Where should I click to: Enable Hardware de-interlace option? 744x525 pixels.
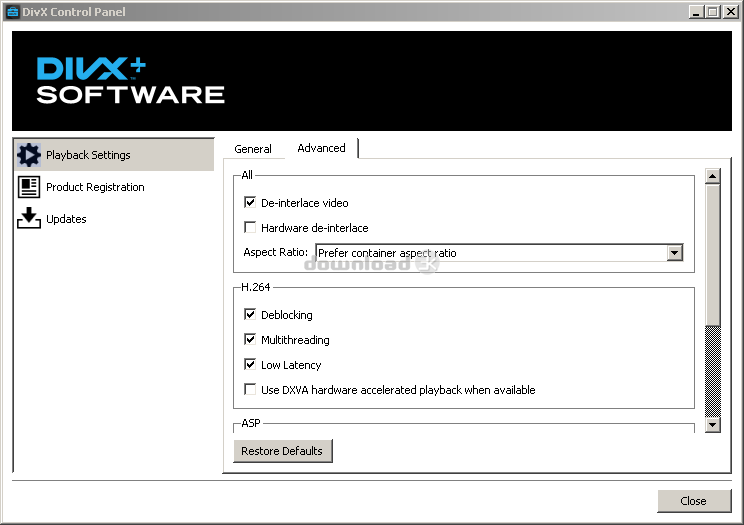tap(250, 228)
